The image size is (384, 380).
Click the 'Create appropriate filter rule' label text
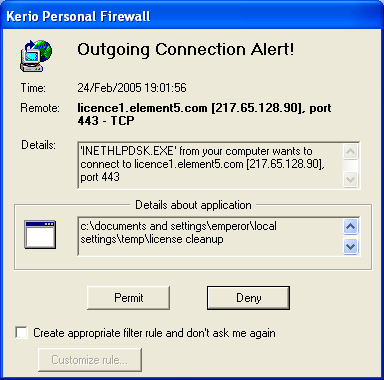pos(154,333)
